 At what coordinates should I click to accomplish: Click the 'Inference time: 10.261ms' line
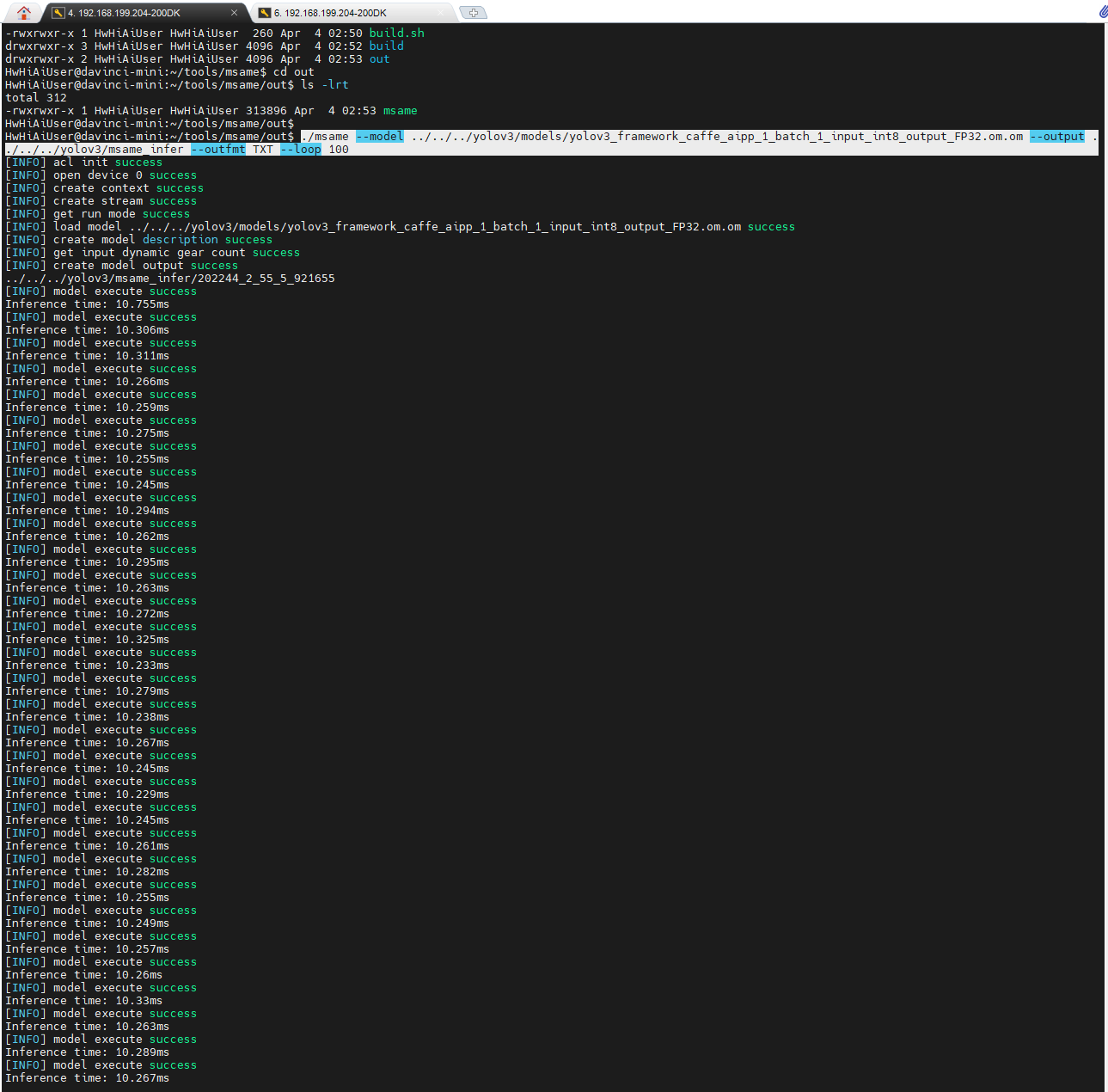(x=88, y=846)
